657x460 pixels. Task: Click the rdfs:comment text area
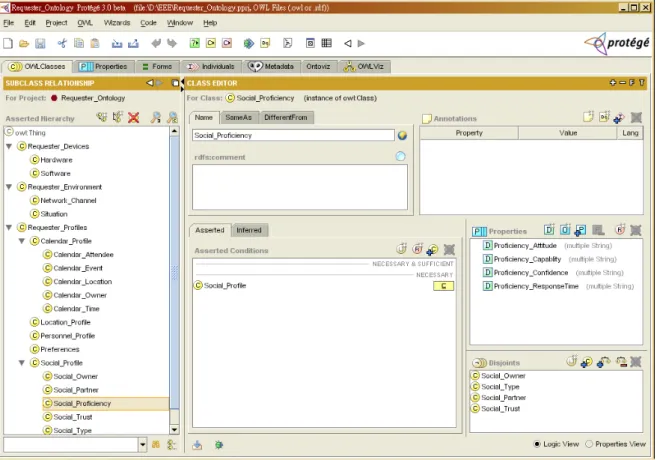click(x=300, y=187)
